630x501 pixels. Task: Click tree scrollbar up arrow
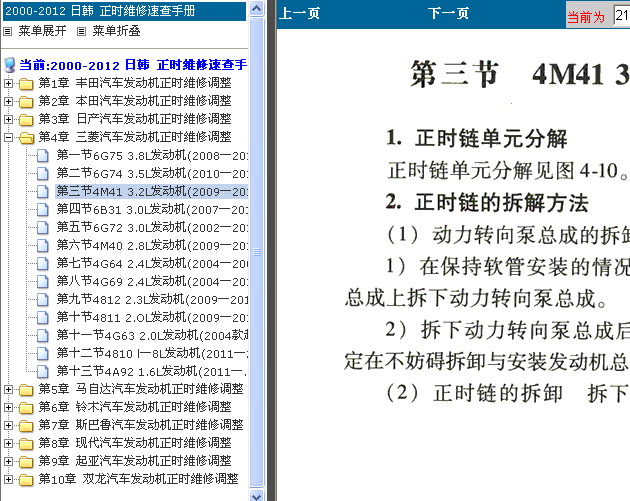256,8
